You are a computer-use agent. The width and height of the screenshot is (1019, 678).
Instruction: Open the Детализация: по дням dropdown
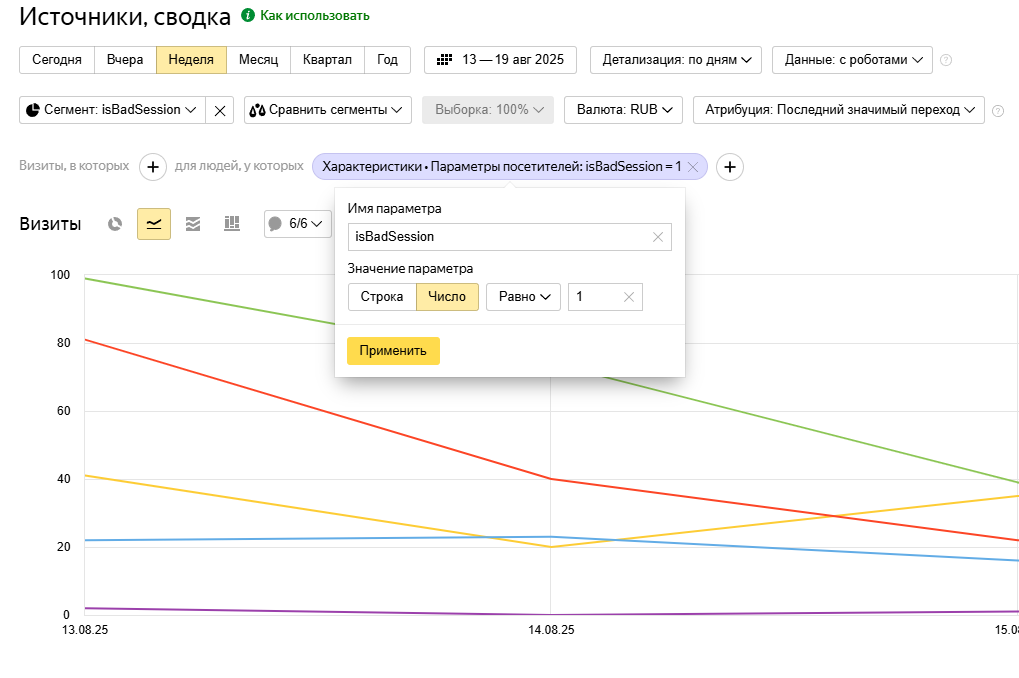[x=676, y=60]
